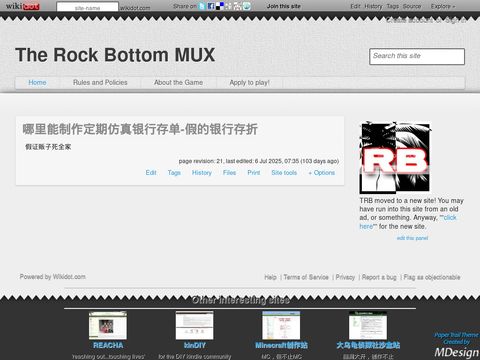Click Tags in top bar

[393, 6]
